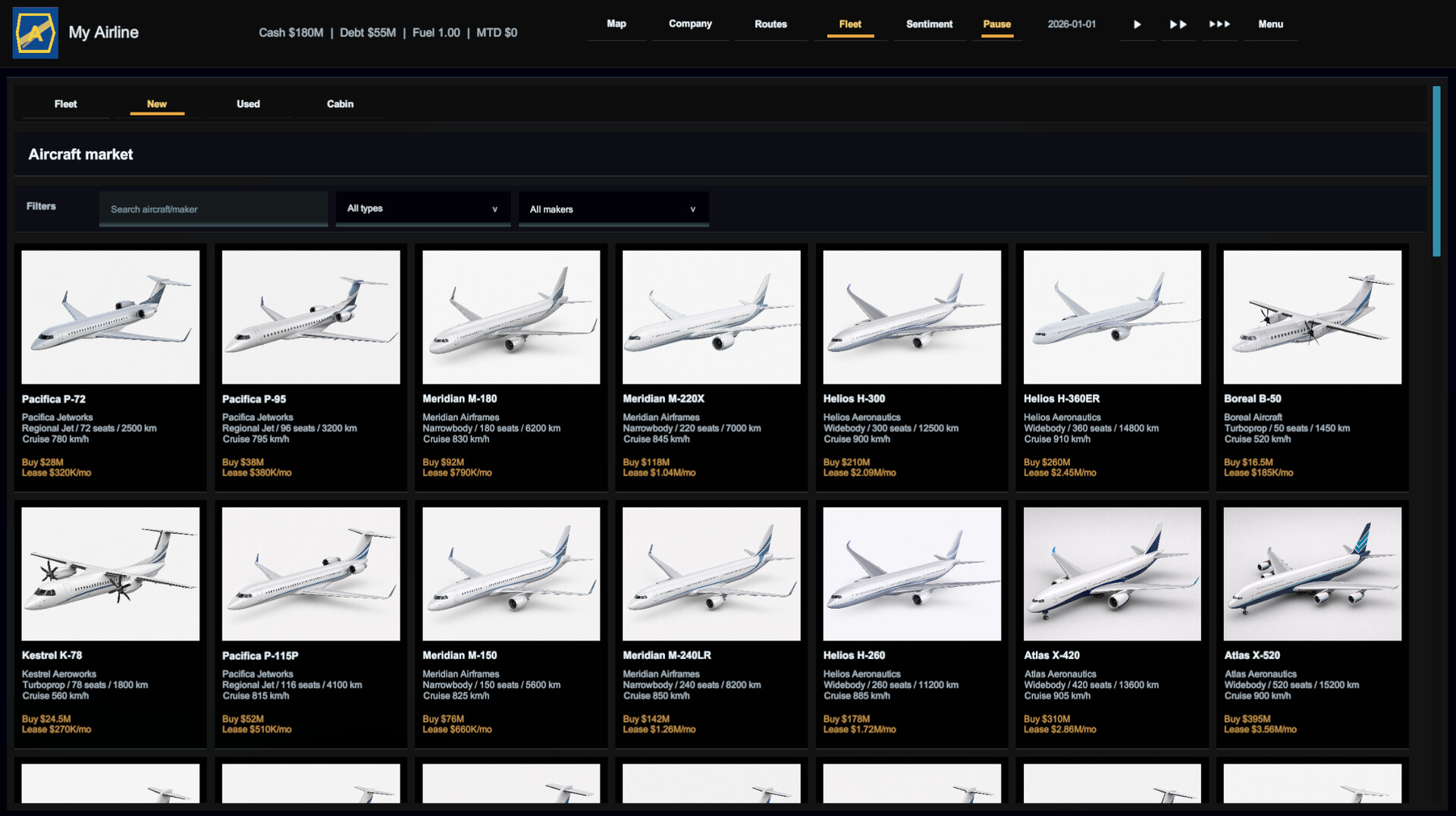Click Lease $1.26M/mo for Meridian M-240LR
Screen dimensions: 1456x816
click(x=659, y=730)
